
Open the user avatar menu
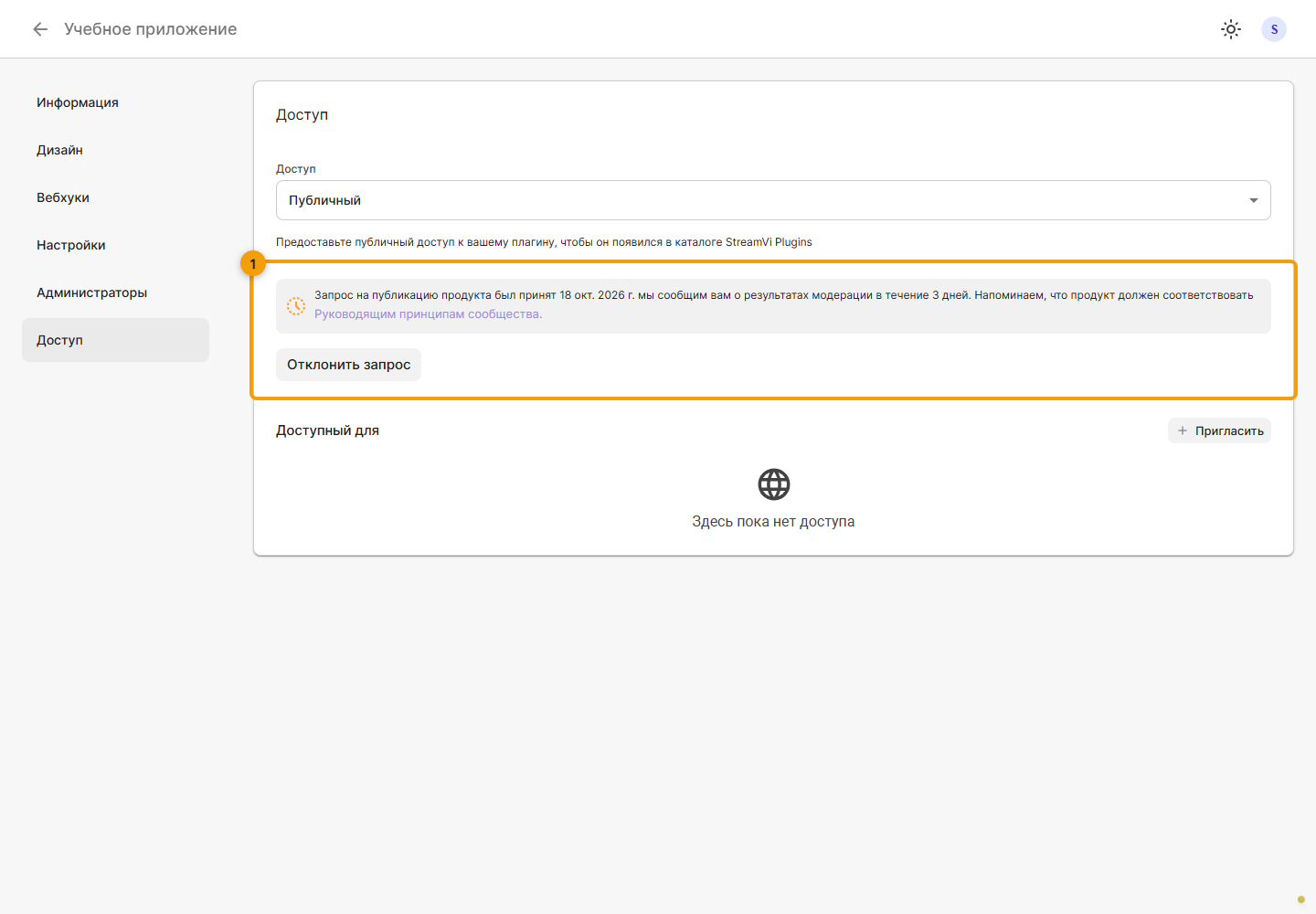click(1274, 29)
